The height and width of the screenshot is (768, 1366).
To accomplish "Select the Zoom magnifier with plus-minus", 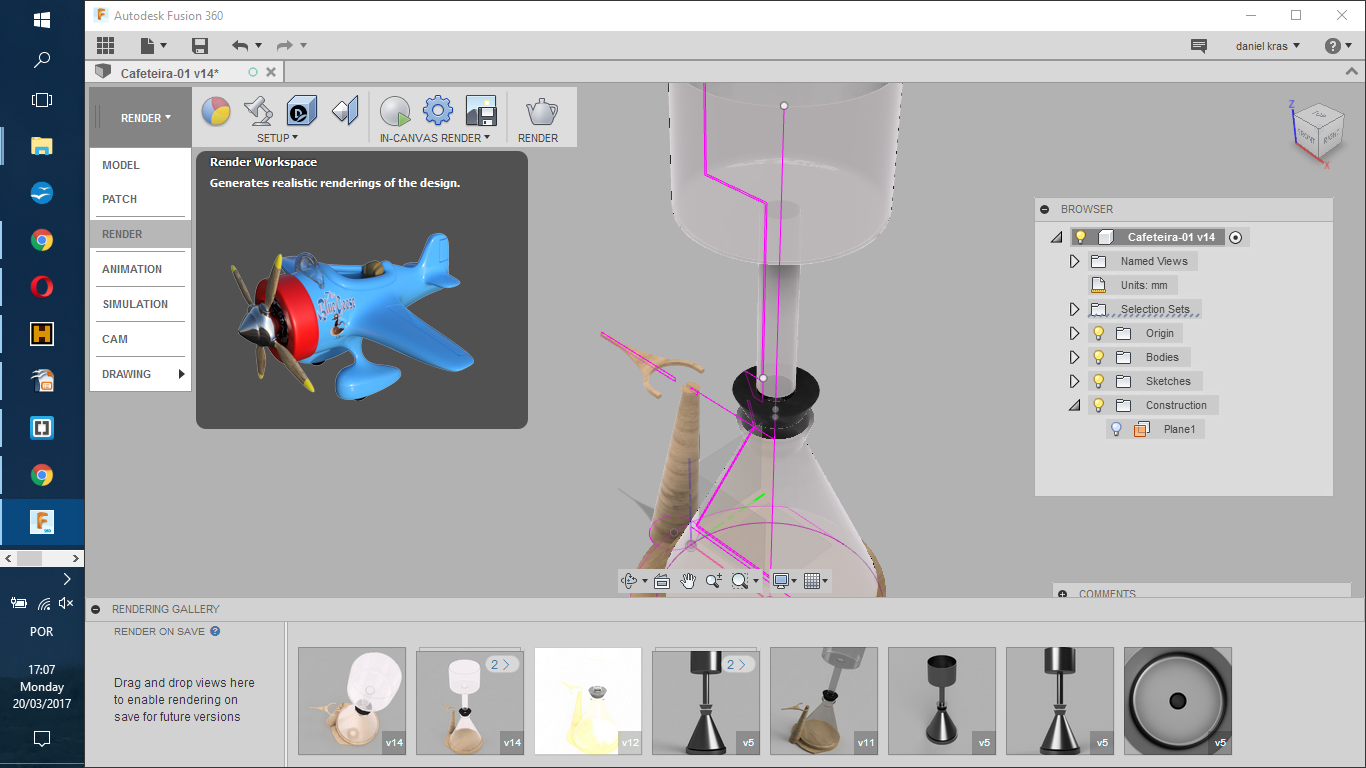I will tap(714, 581).
